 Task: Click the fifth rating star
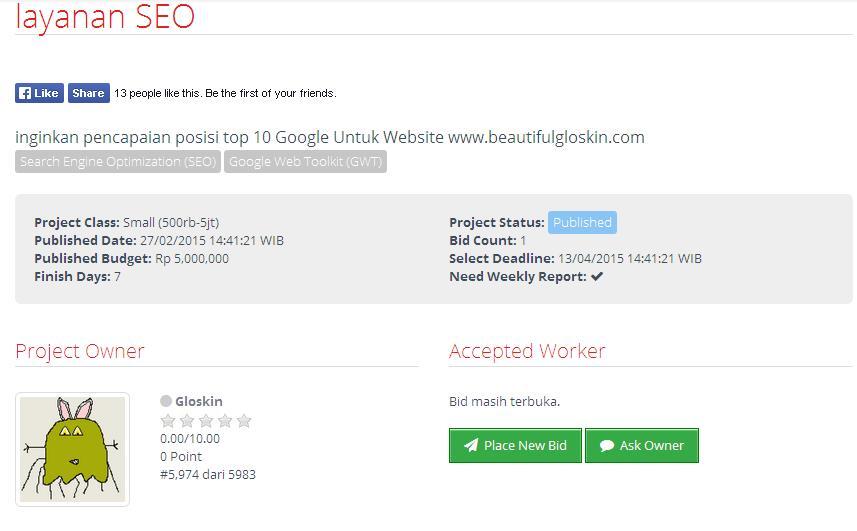244,421
